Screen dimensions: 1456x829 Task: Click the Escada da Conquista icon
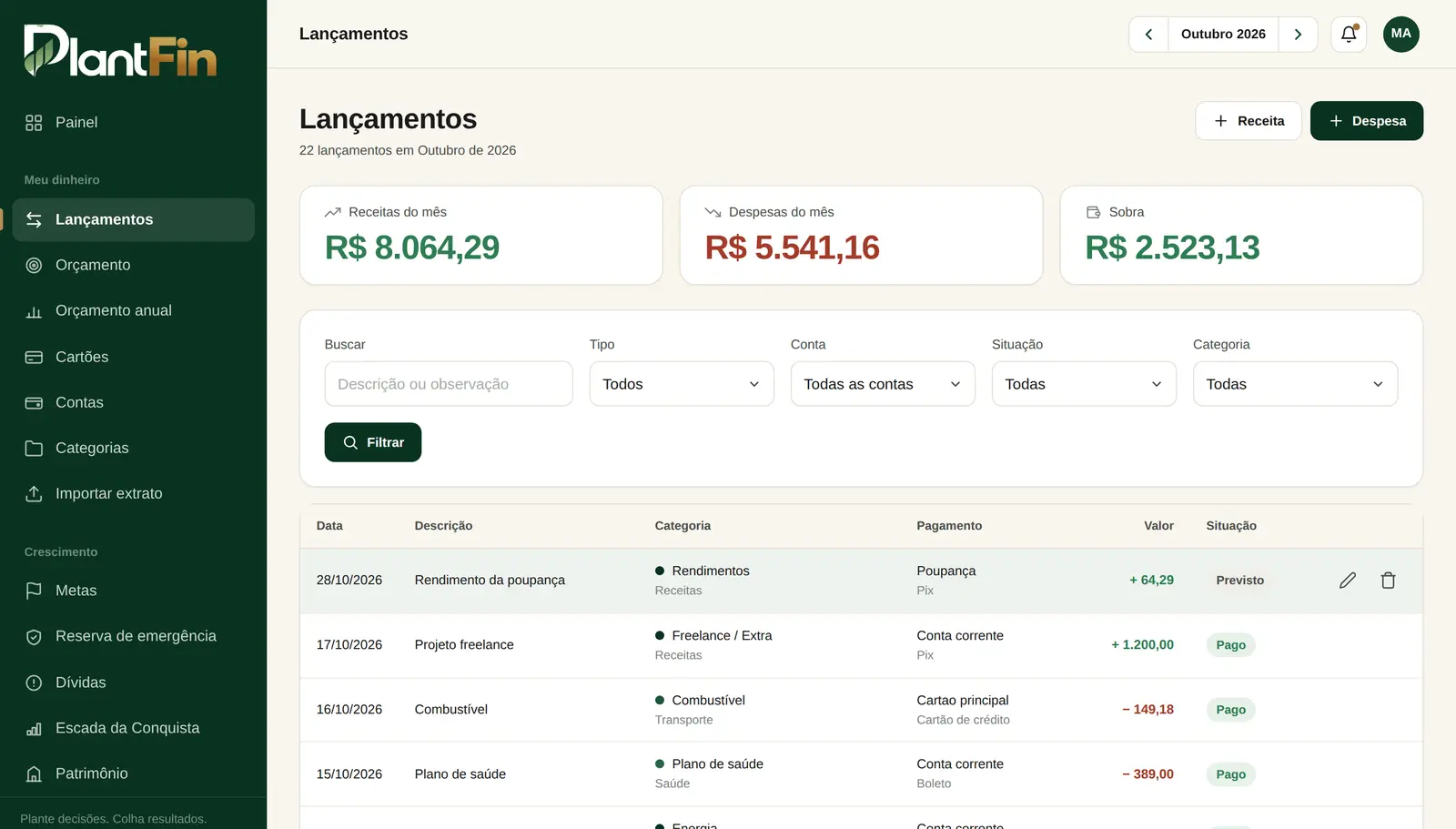pyautogui.click(x=34, y=729)
